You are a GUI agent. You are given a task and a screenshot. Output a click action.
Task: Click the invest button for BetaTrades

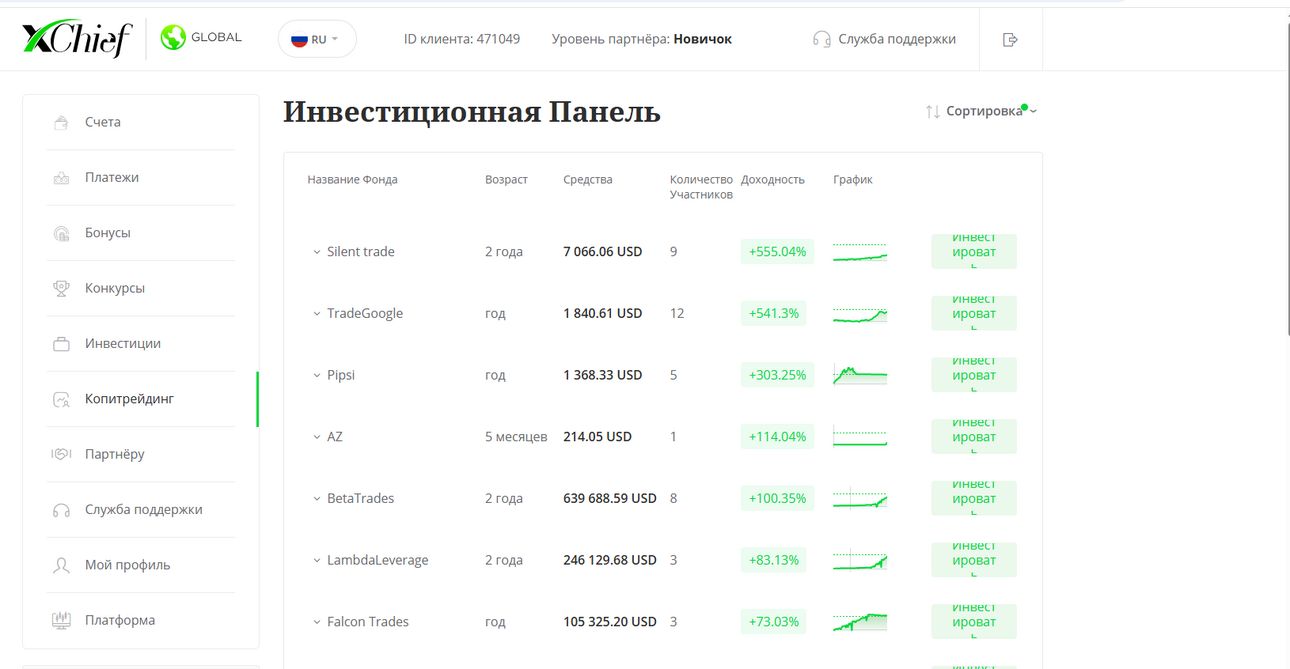tap(974, 498)
